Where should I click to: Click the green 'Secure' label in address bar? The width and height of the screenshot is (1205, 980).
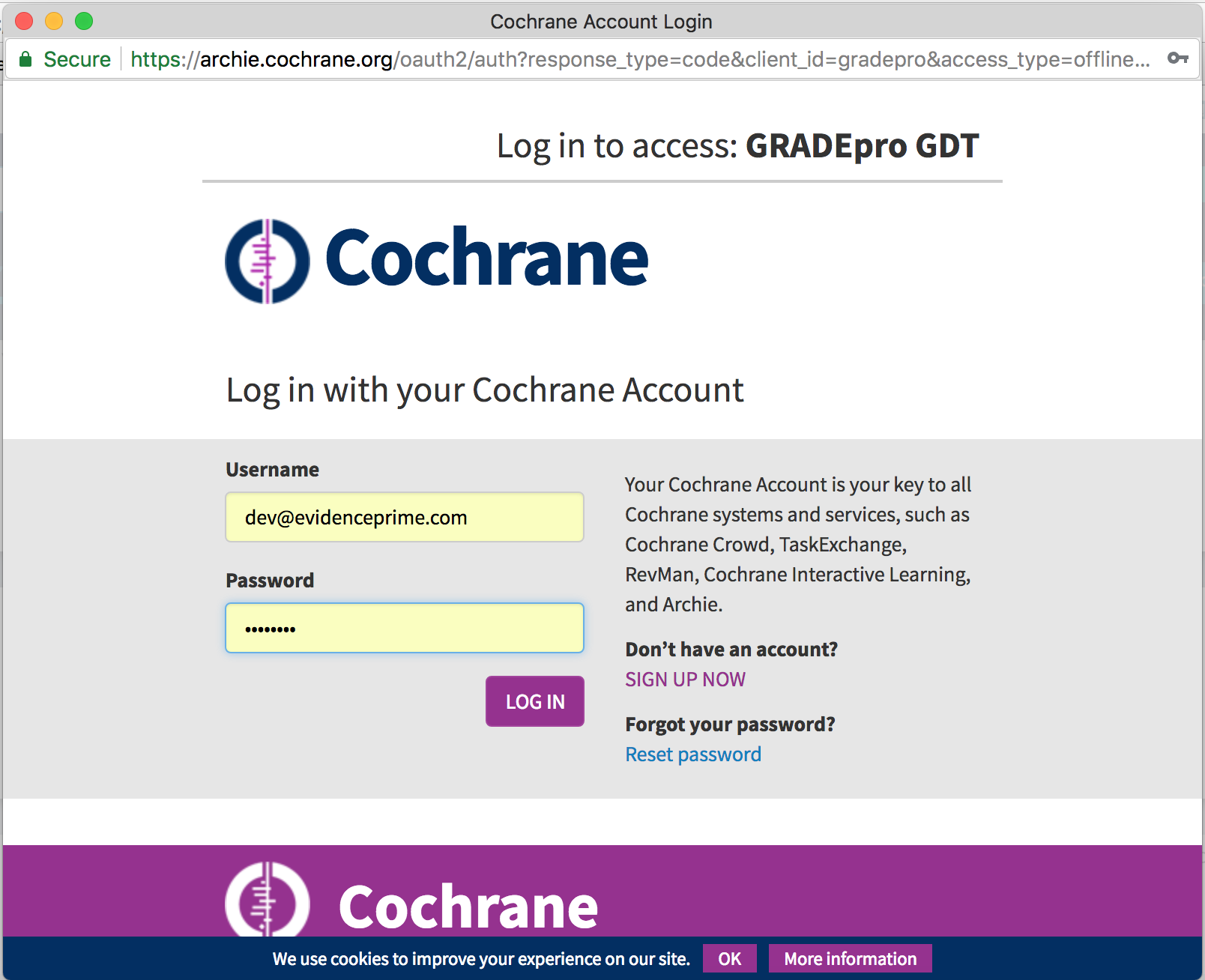pyautogui.click(x=77, y=59)
